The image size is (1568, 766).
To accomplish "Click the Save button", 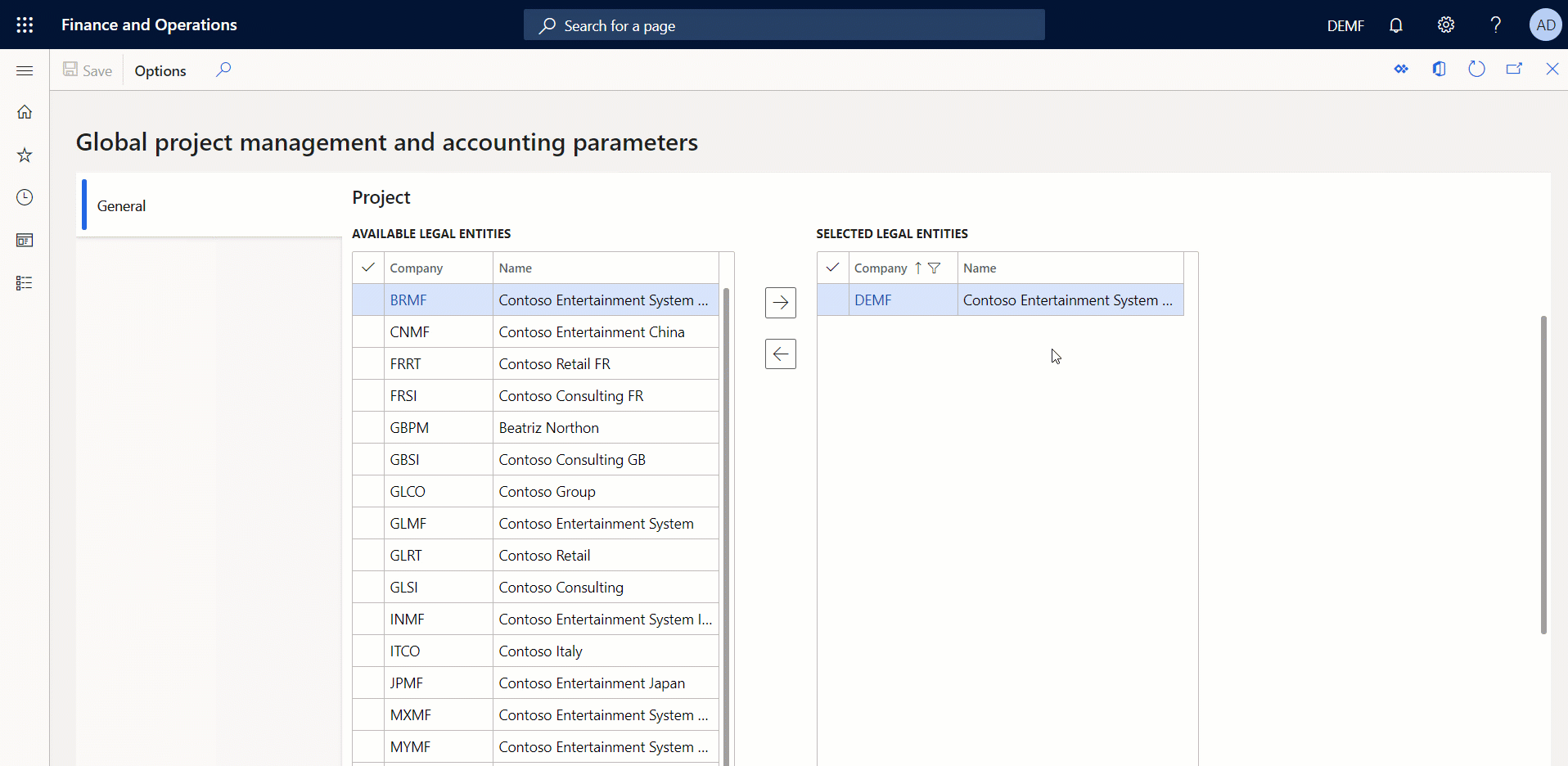I will click(x=88, y=70).
